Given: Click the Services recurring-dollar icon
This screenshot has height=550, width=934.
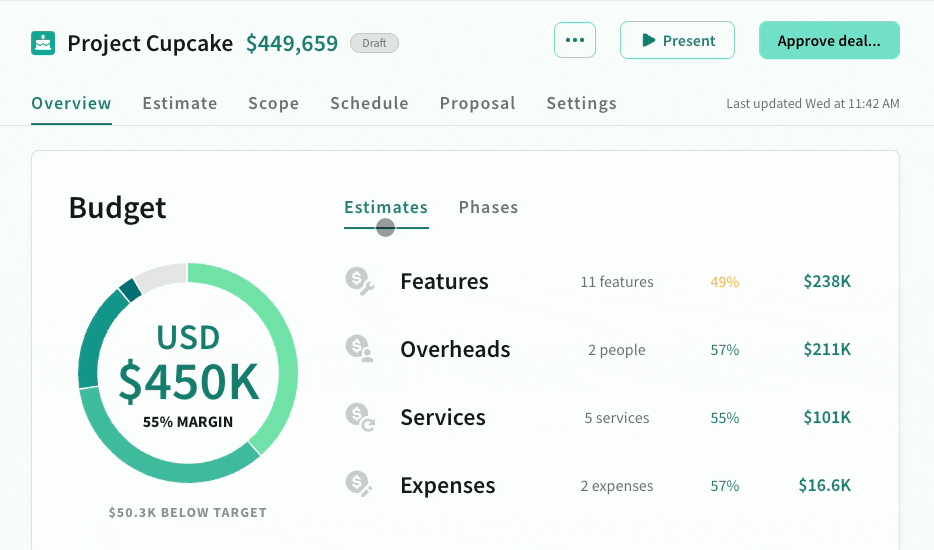Looking at the screenshot, I should click(x=359, y=417).
